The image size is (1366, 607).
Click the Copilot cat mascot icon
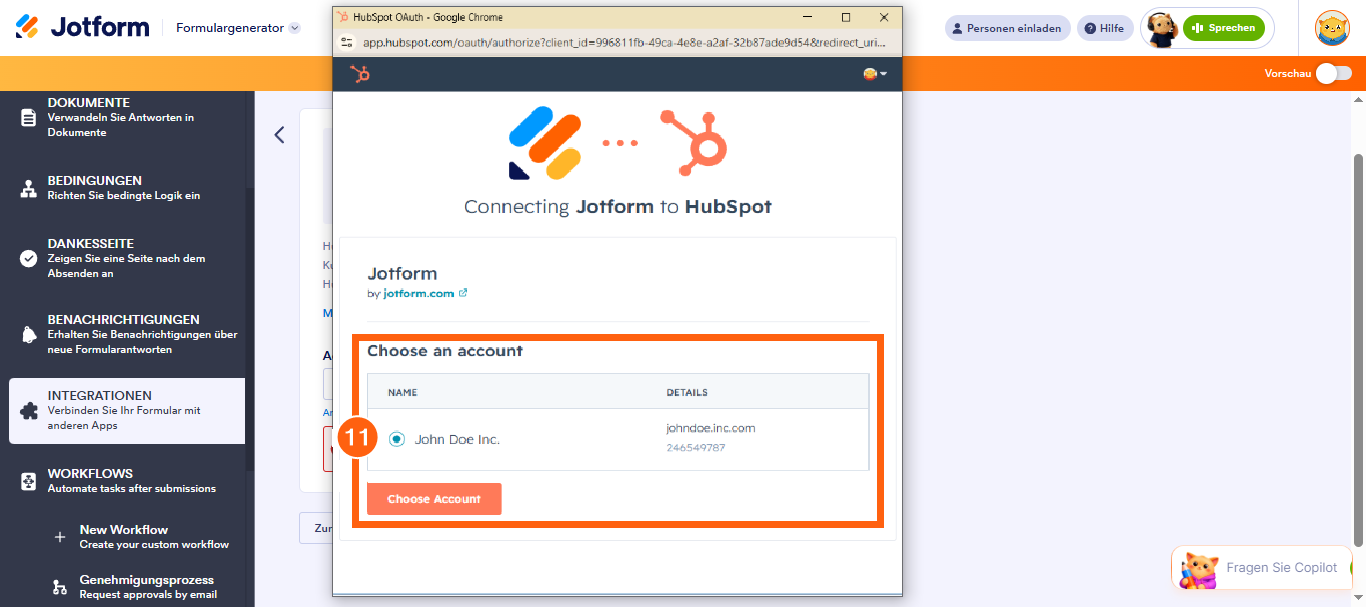click(1198, 569)
